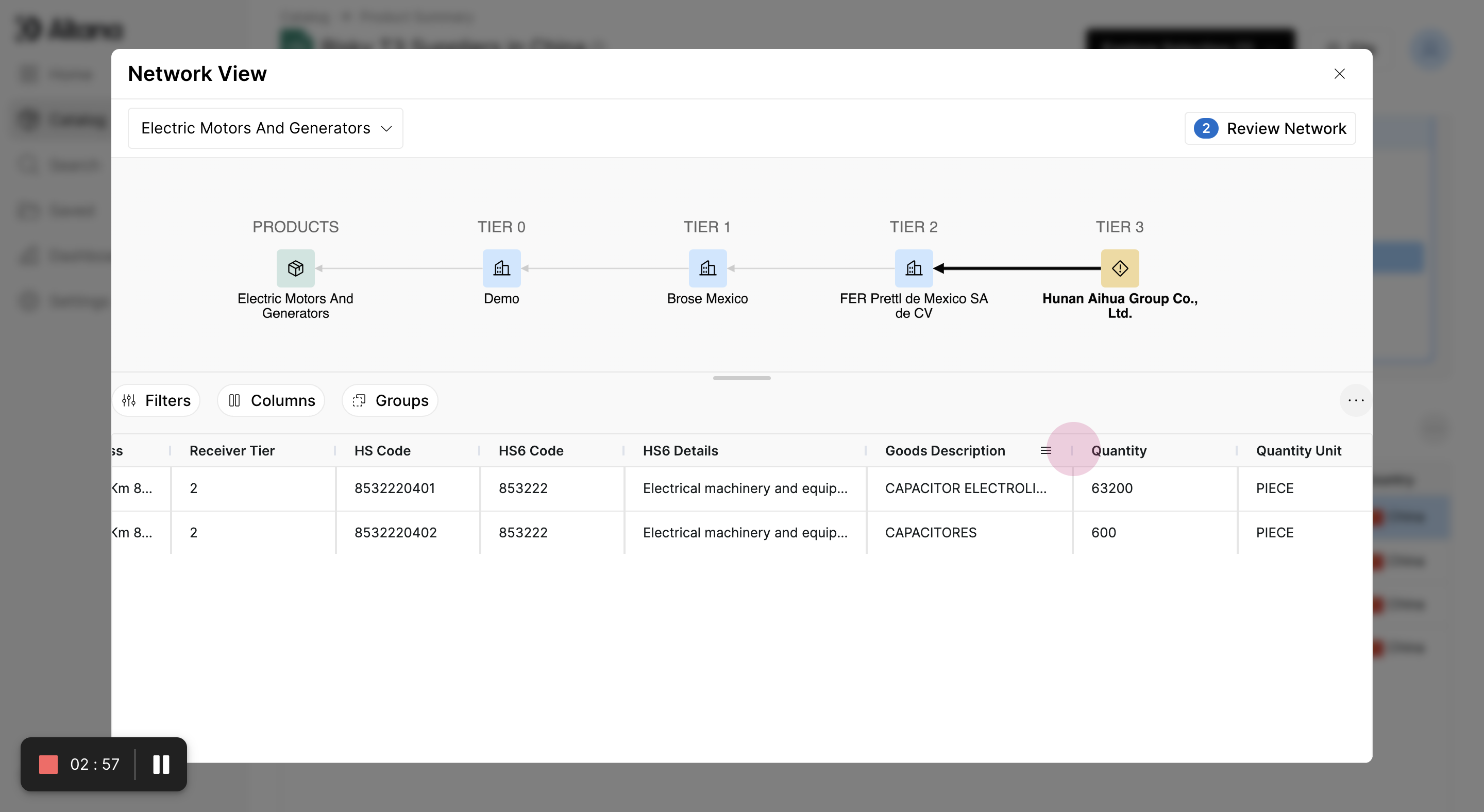Close the Network View dialog
The image size is (1484, 812).
1339,74
